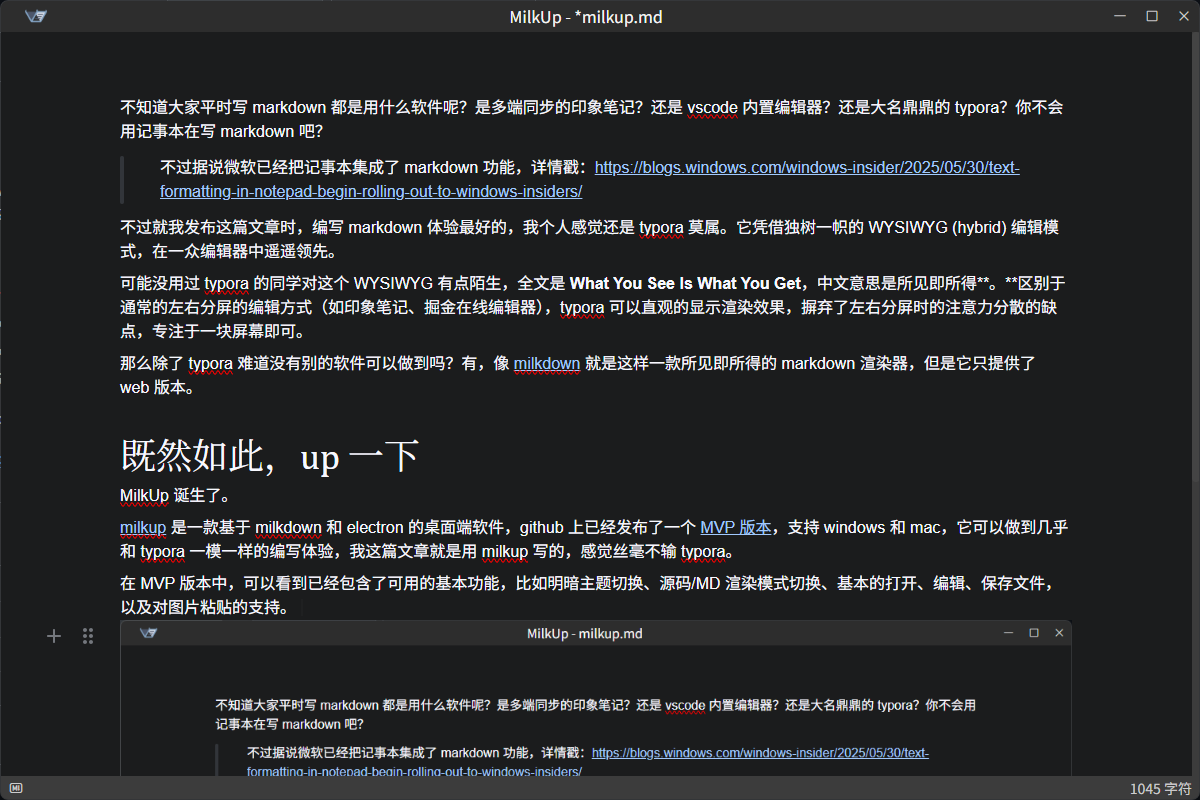1200x800 pixels.
Task: Open the MVP 版本 link
Action: click(735, 527)
